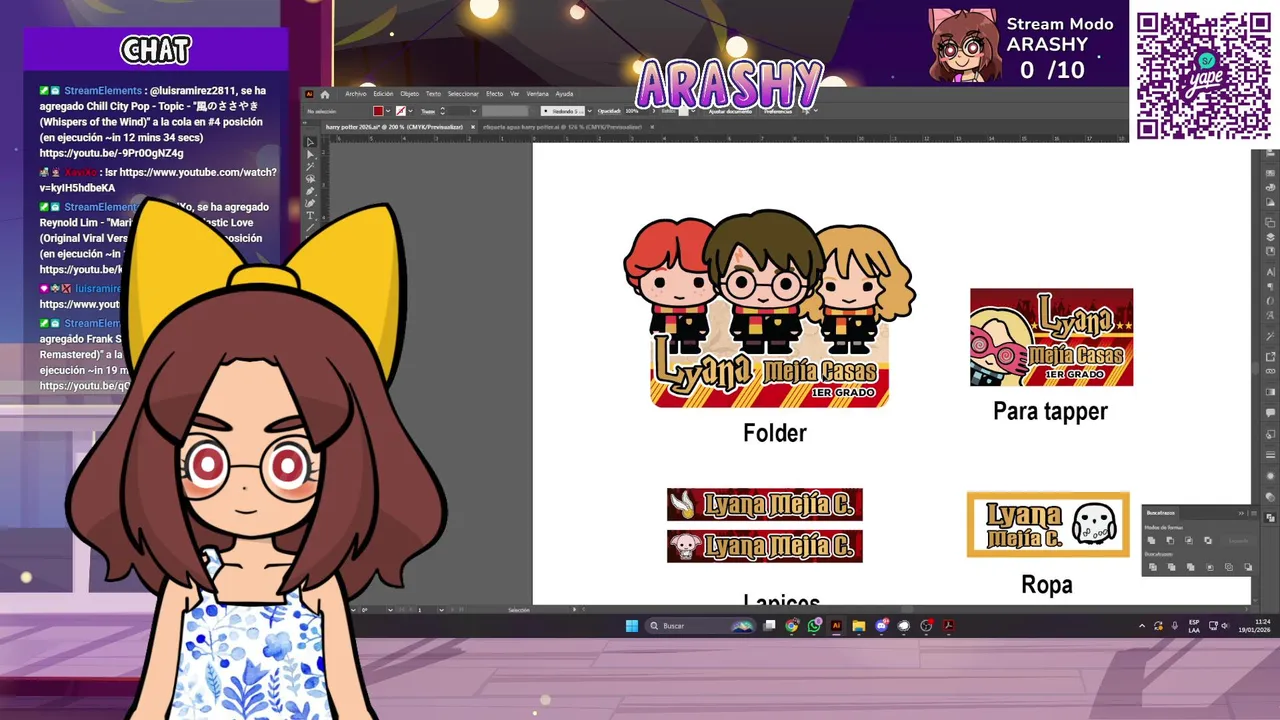
Task: Select the Folder label artwork on canvas
Action: pyautogui.click(x=768, y=309)
